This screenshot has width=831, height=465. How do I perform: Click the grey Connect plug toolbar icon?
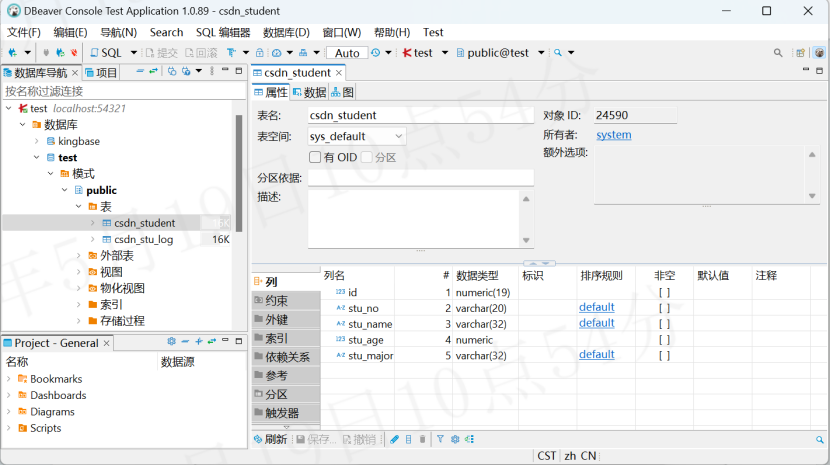[46, 52]
